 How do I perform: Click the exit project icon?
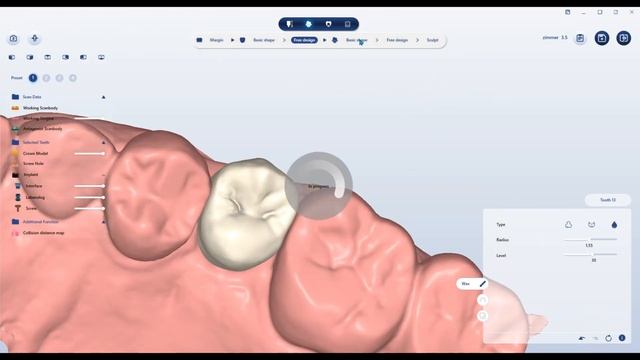(x=624, y=38)
